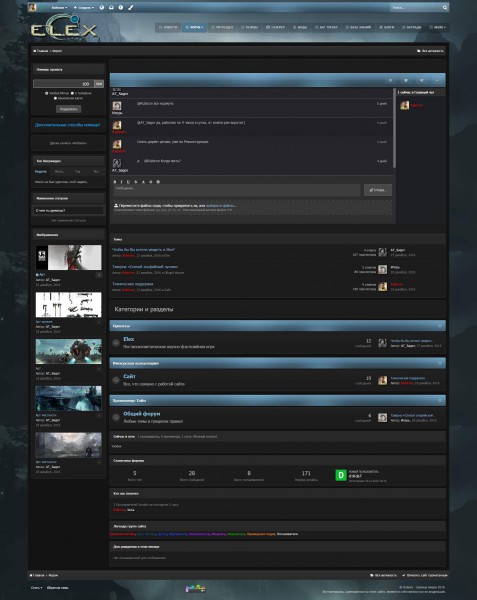Image resolution: width=477 pixels, height=600 pixels.
Task: Click the green D new member avatar
Action: click(x=340, y=475)
